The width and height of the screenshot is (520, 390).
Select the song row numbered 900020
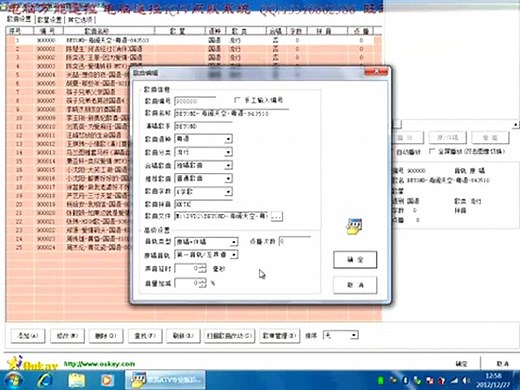coord(68,213)
